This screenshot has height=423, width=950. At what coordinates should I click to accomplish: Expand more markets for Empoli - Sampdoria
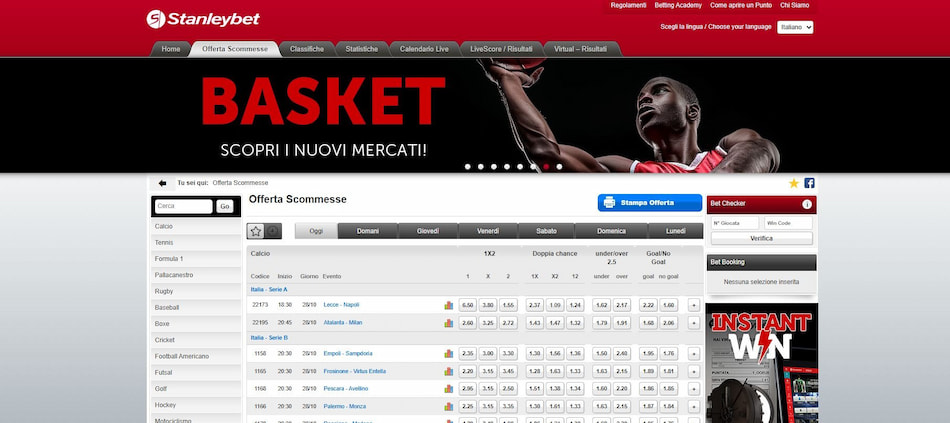[x=694, y=354]
